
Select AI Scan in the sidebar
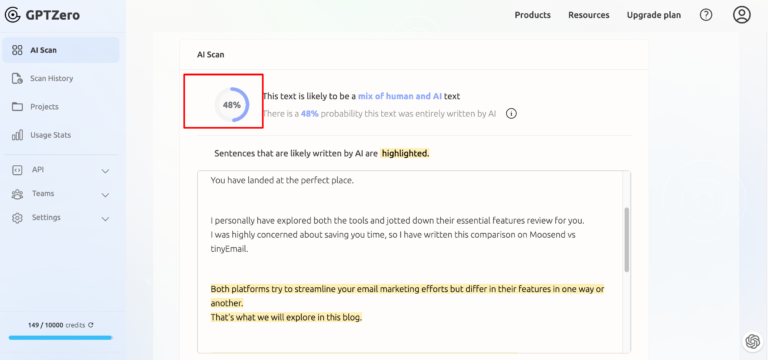(61, 50)
